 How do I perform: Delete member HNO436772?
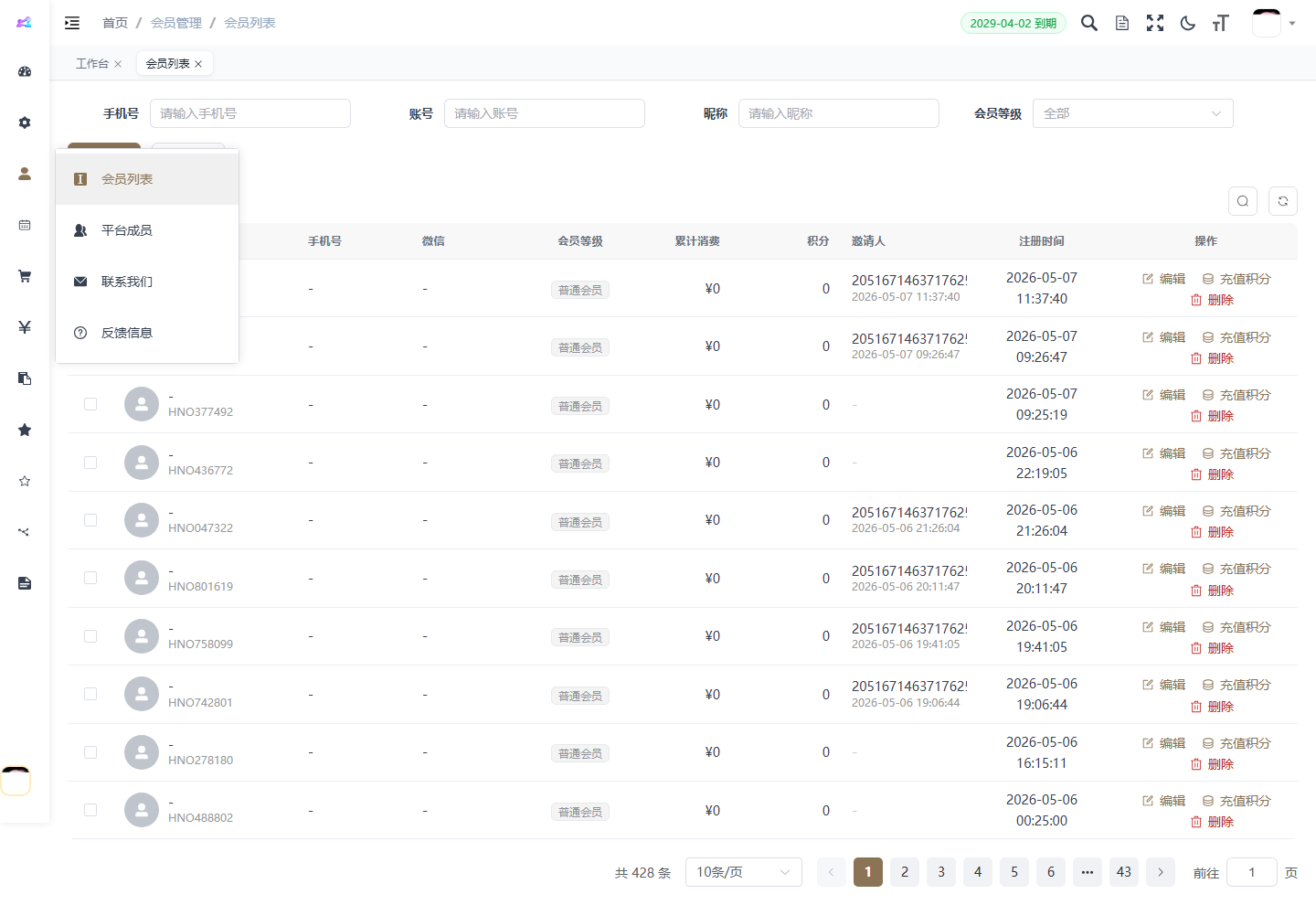1212,474
